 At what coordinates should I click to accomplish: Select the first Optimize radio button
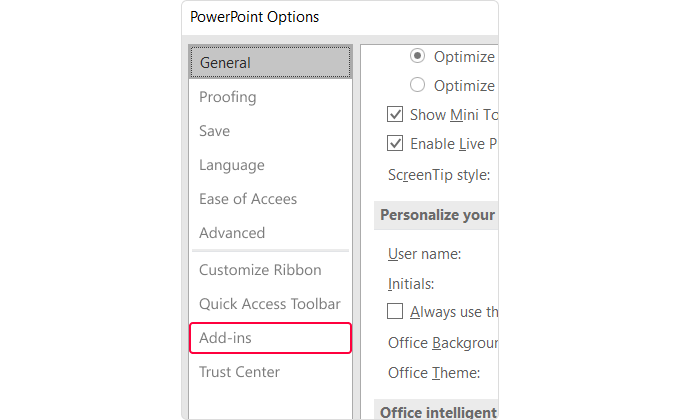click(417, 57)
